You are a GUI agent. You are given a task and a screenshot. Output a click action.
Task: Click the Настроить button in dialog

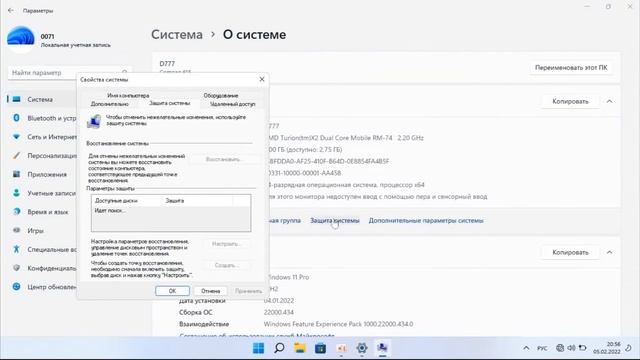click(x=227, y=244)
